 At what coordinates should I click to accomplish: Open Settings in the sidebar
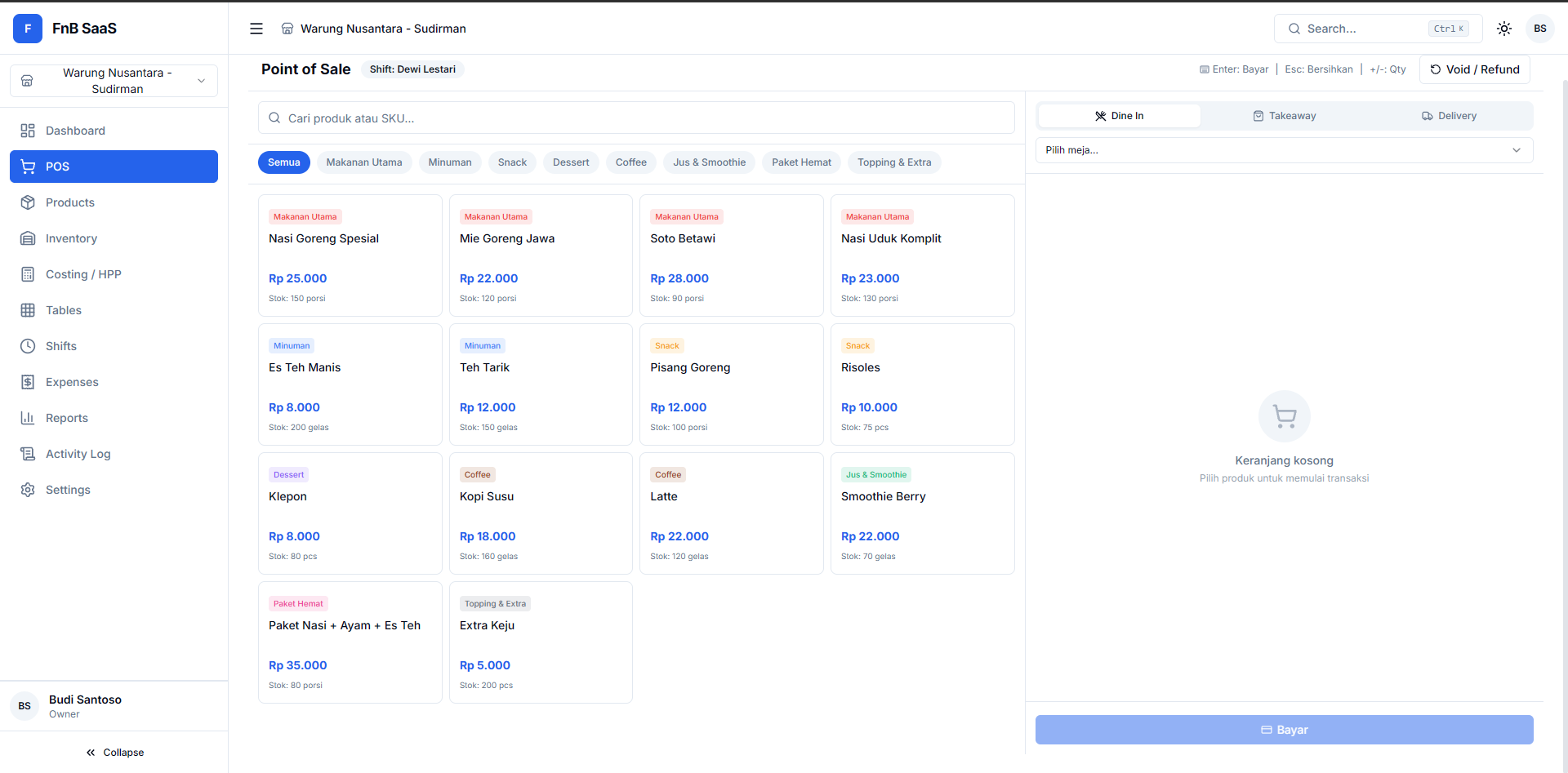tap(68, 490)
